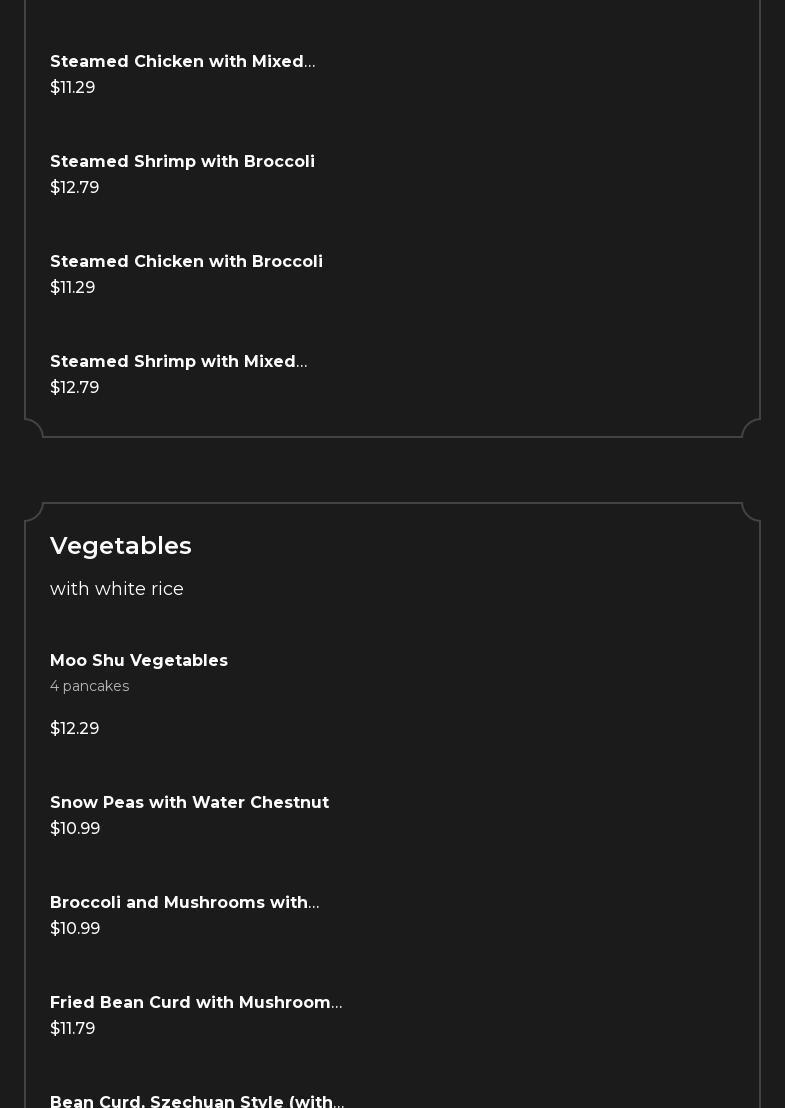Viewport: 785px width, 1108px height.
Task: Click the $12.79 price below Steamed Shrimp with Broccoli
Action: [x=75, y=188]
